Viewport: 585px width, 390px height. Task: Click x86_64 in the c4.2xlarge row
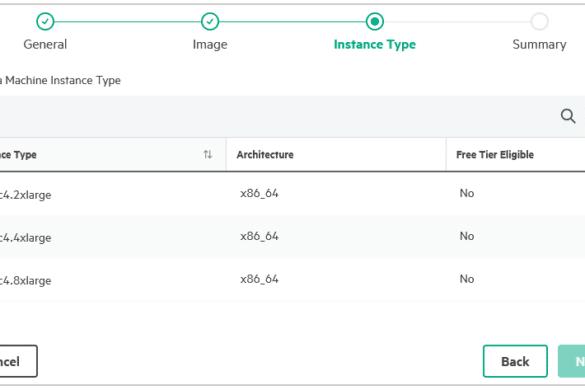[259, 193]
